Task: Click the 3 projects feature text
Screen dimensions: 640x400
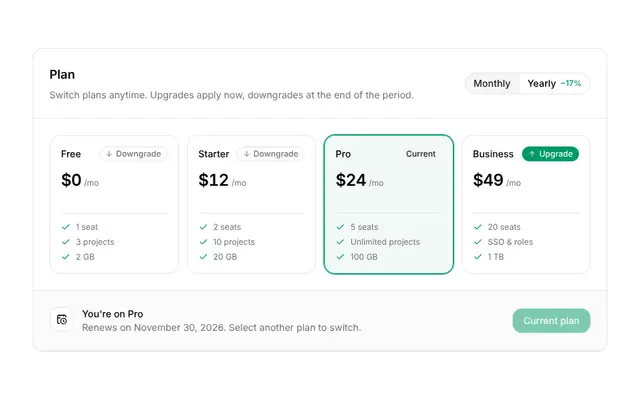Action: point(95,242)
